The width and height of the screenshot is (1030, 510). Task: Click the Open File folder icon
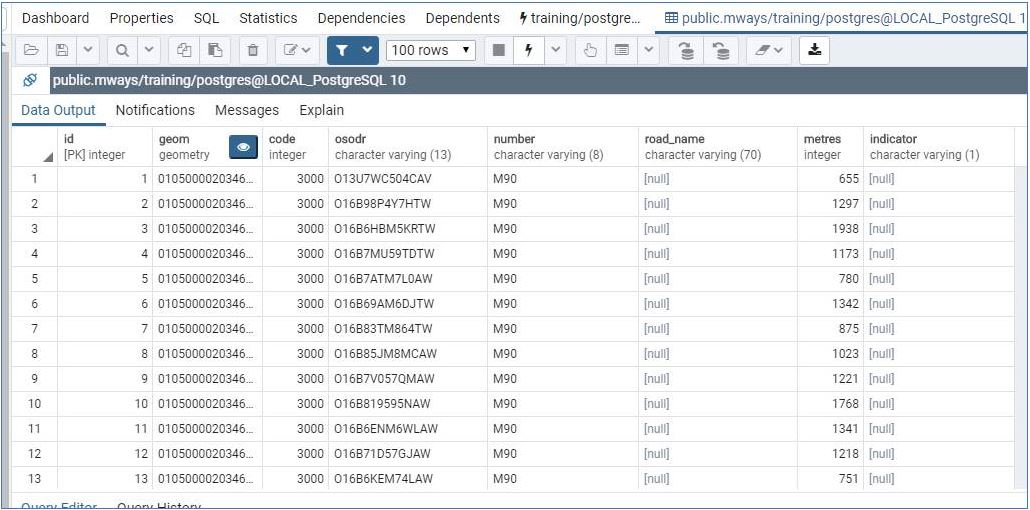point(30,50)
